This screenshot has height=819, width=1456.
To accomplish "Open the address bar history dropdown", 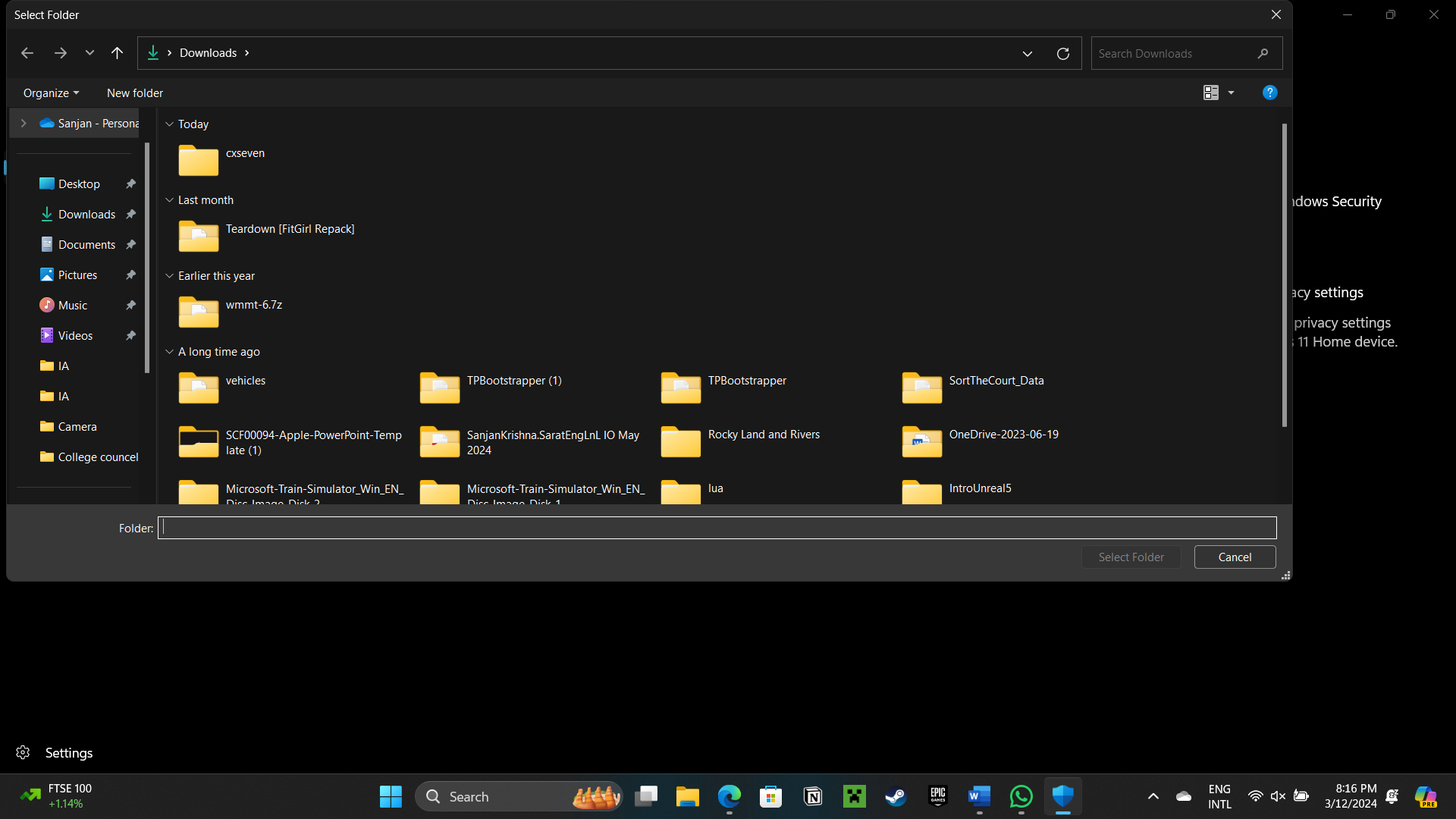I will (x=1027, y=54).
